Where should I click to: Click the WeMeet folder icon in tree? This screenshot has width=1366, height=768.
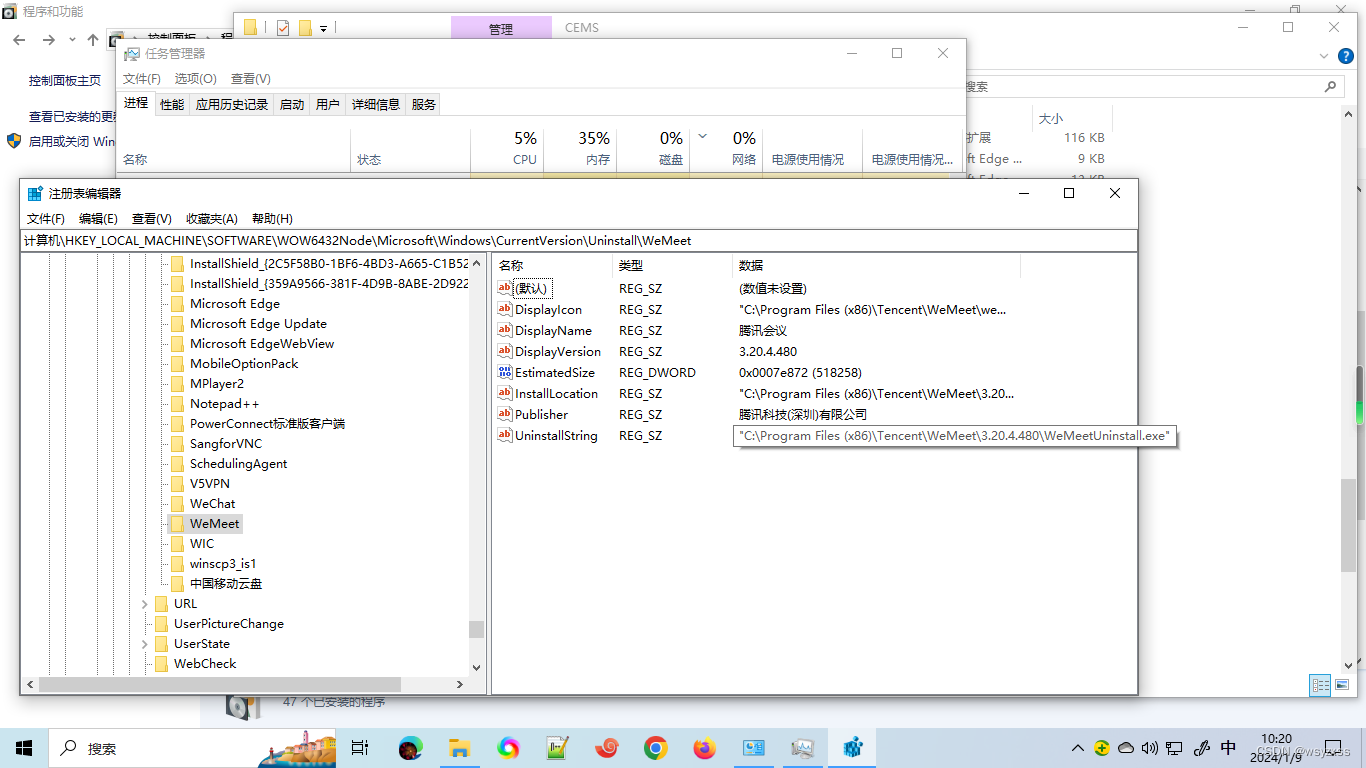[x=177, y=523]
